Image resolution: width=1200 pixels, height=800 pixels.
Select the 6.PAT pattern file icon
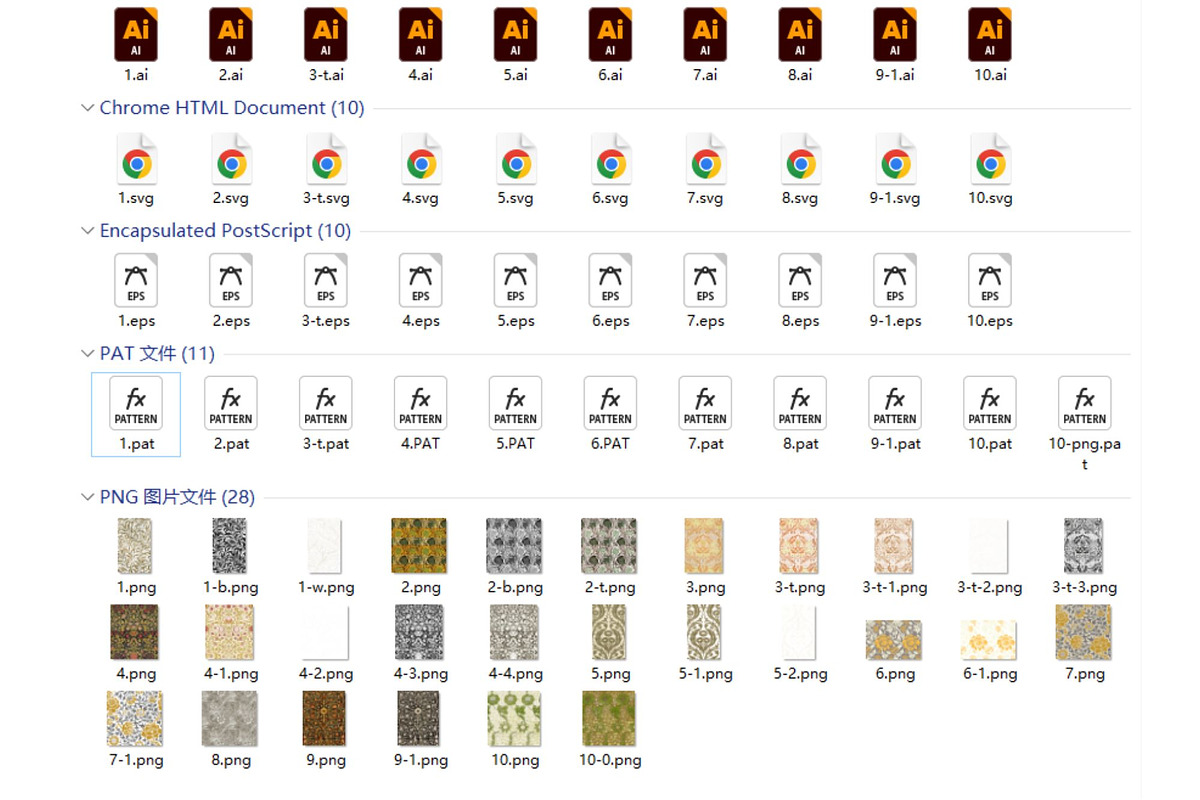tap(610, 403)
